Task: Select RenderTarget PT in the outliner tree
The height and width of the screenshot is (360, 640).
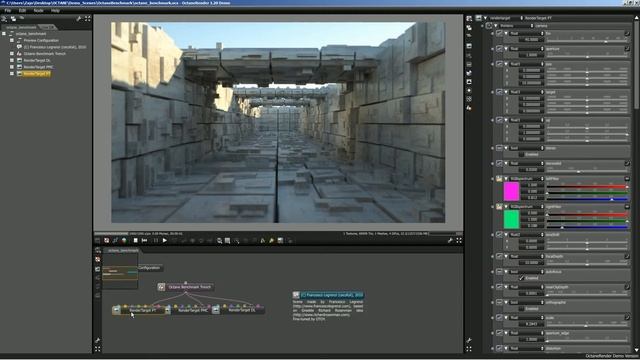Action: (x=37, y=74)
